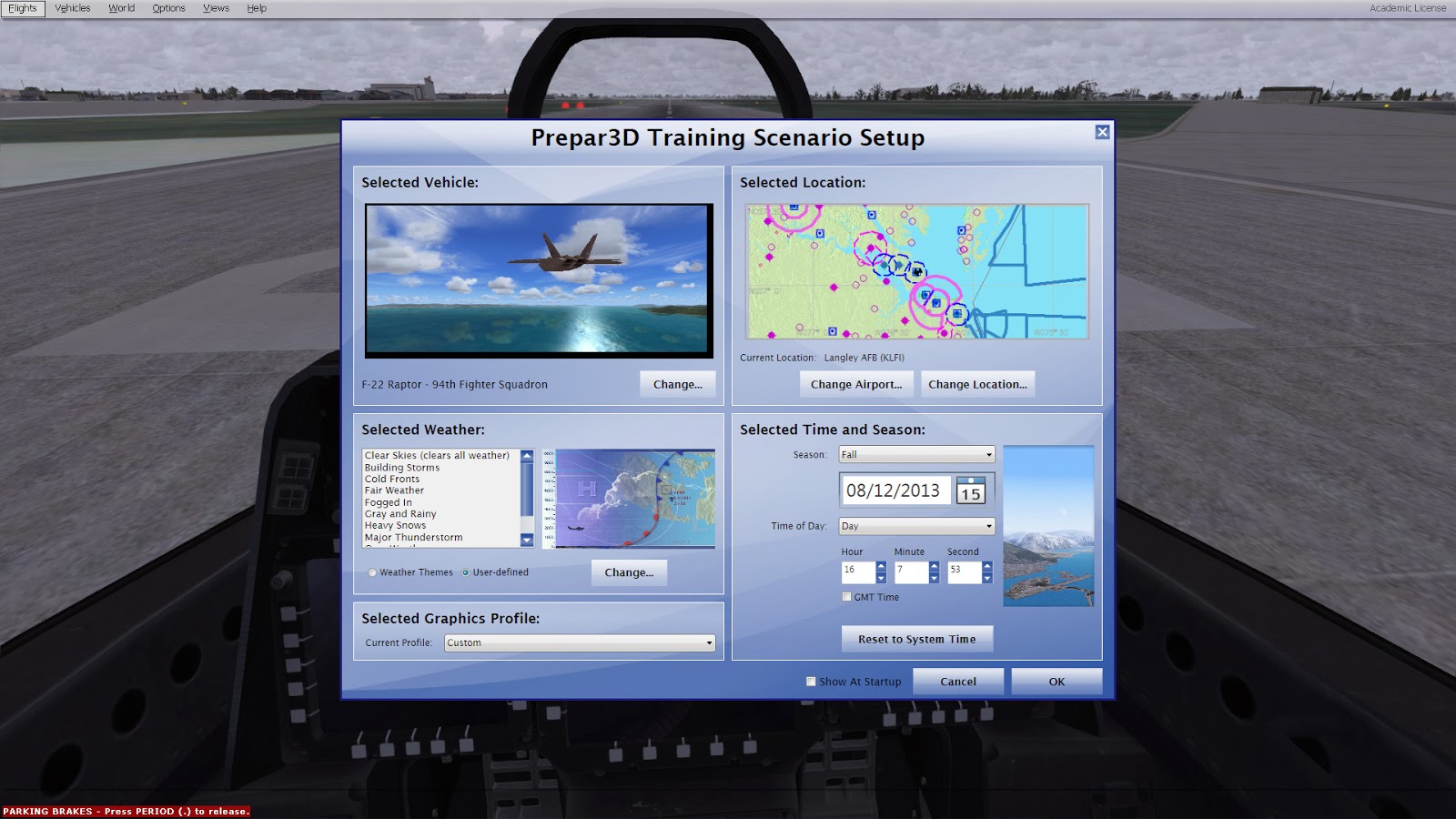1456x819 pixels.
Task: Open the World menu
Action: point(120,7)
